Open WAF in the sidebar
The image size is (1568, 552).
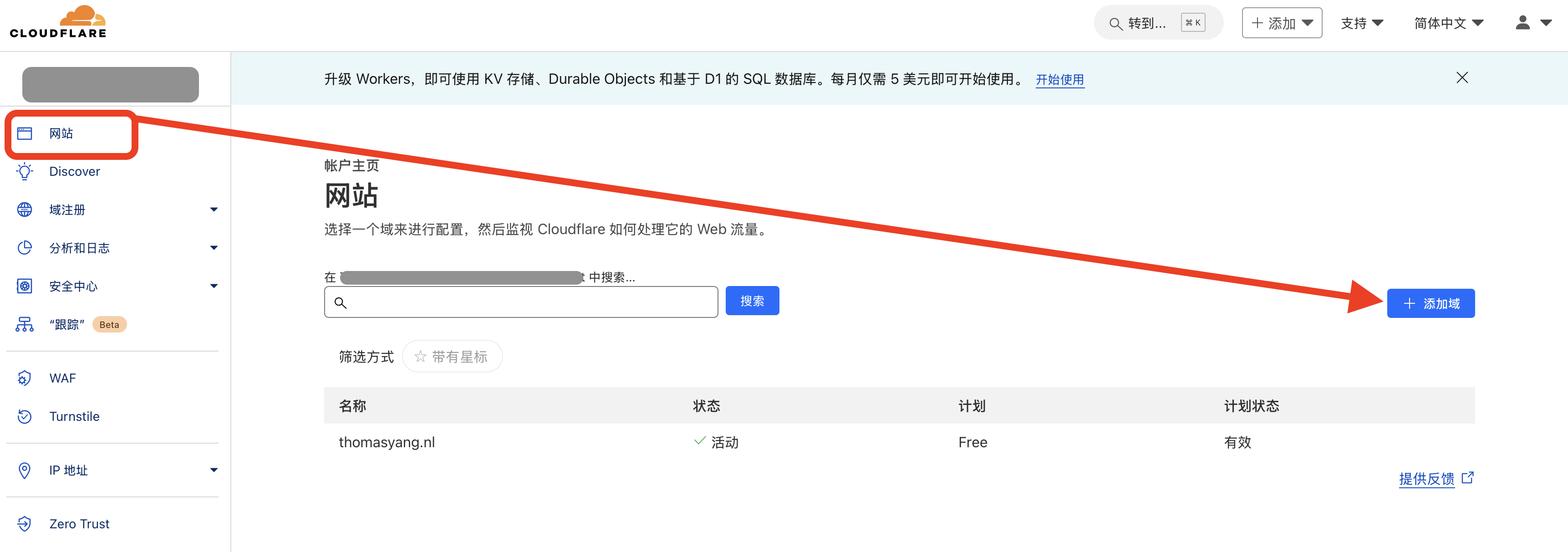(x=63, y=378)
